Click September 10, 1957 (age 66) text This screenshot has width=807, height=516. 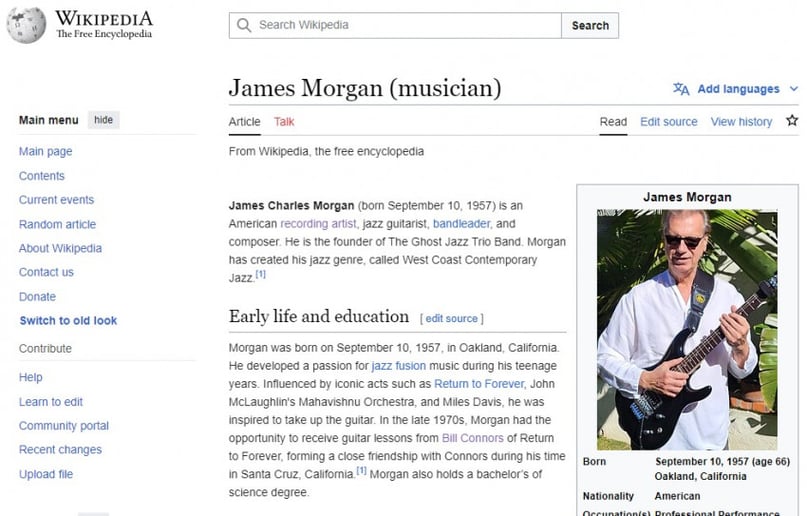723,461
